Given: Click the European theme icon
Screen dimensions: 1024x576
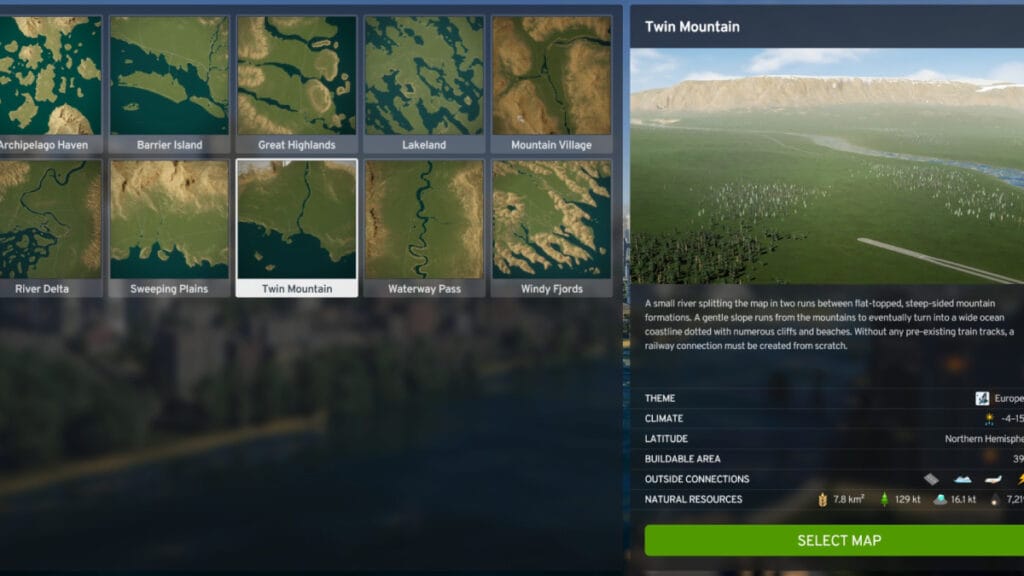Looking at the screenshot, I should [982, 398].
